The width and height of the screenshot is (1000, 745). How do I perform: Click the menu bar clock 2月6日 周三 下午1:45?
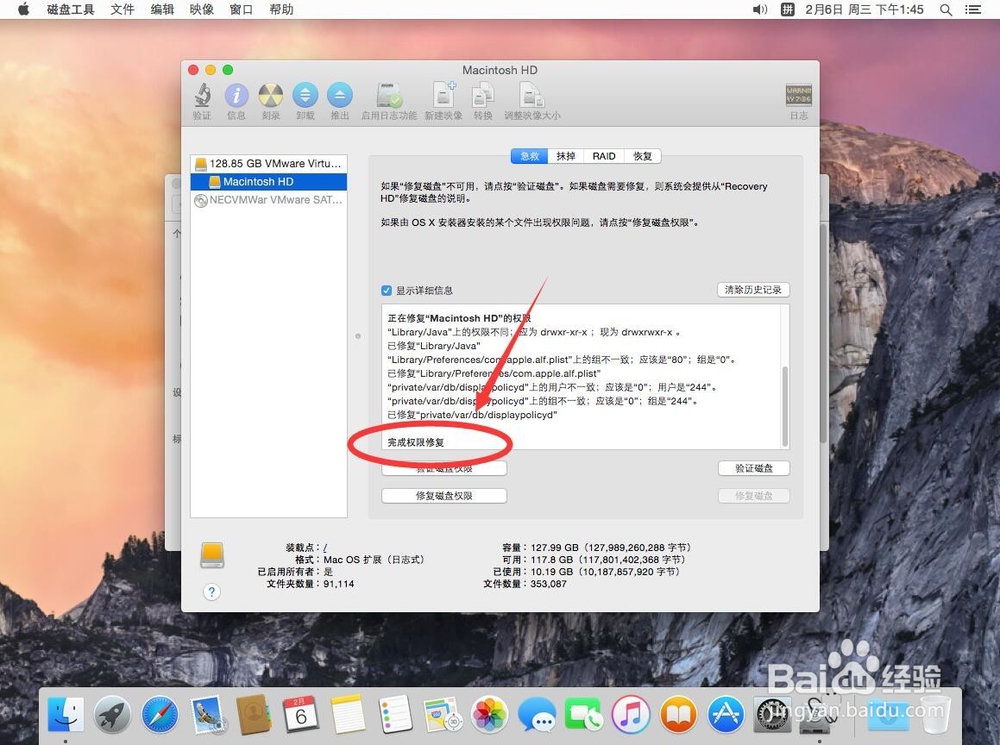point(864,10)
